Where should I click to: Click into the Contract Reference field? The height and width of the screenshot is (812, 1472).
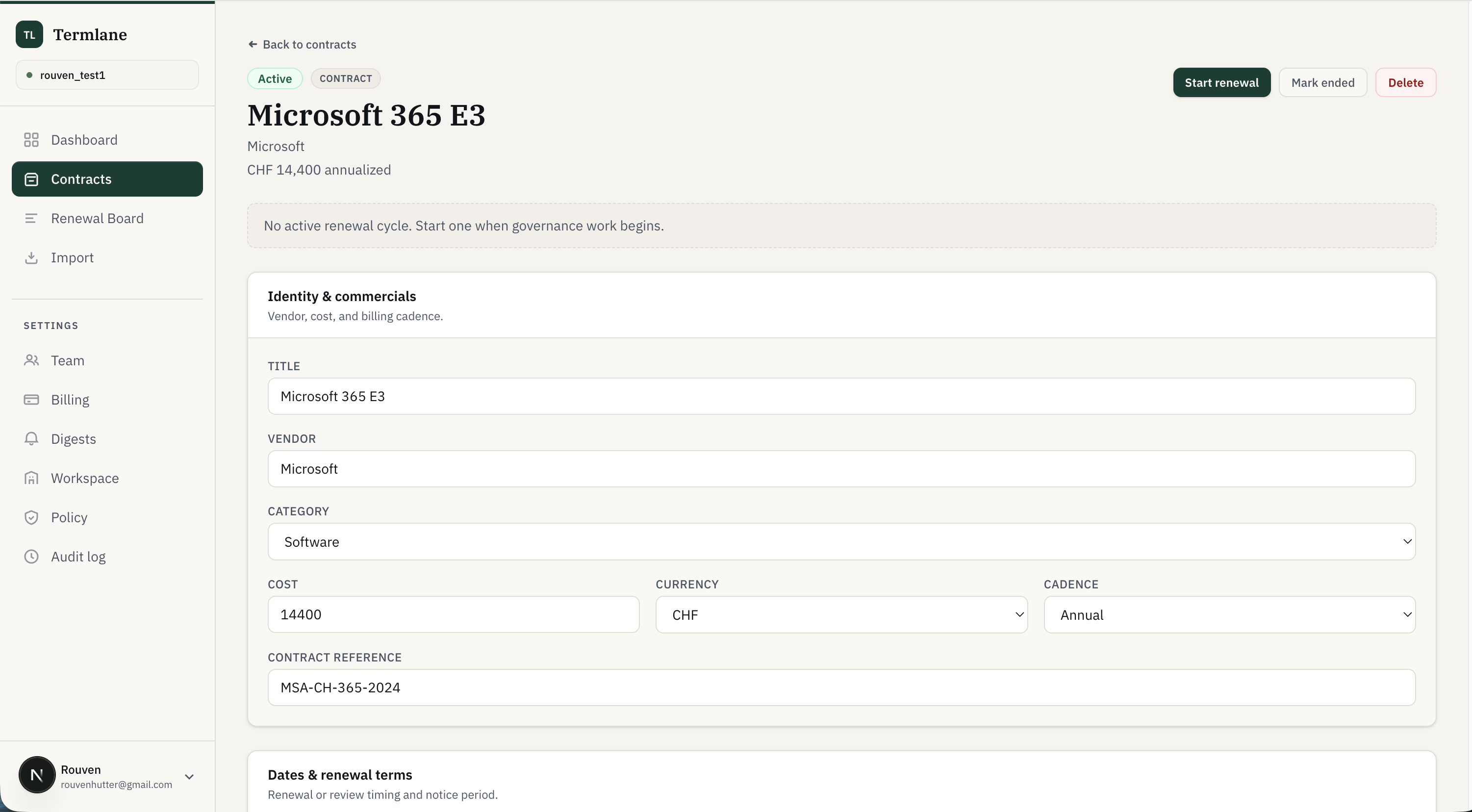coord(841,687)
